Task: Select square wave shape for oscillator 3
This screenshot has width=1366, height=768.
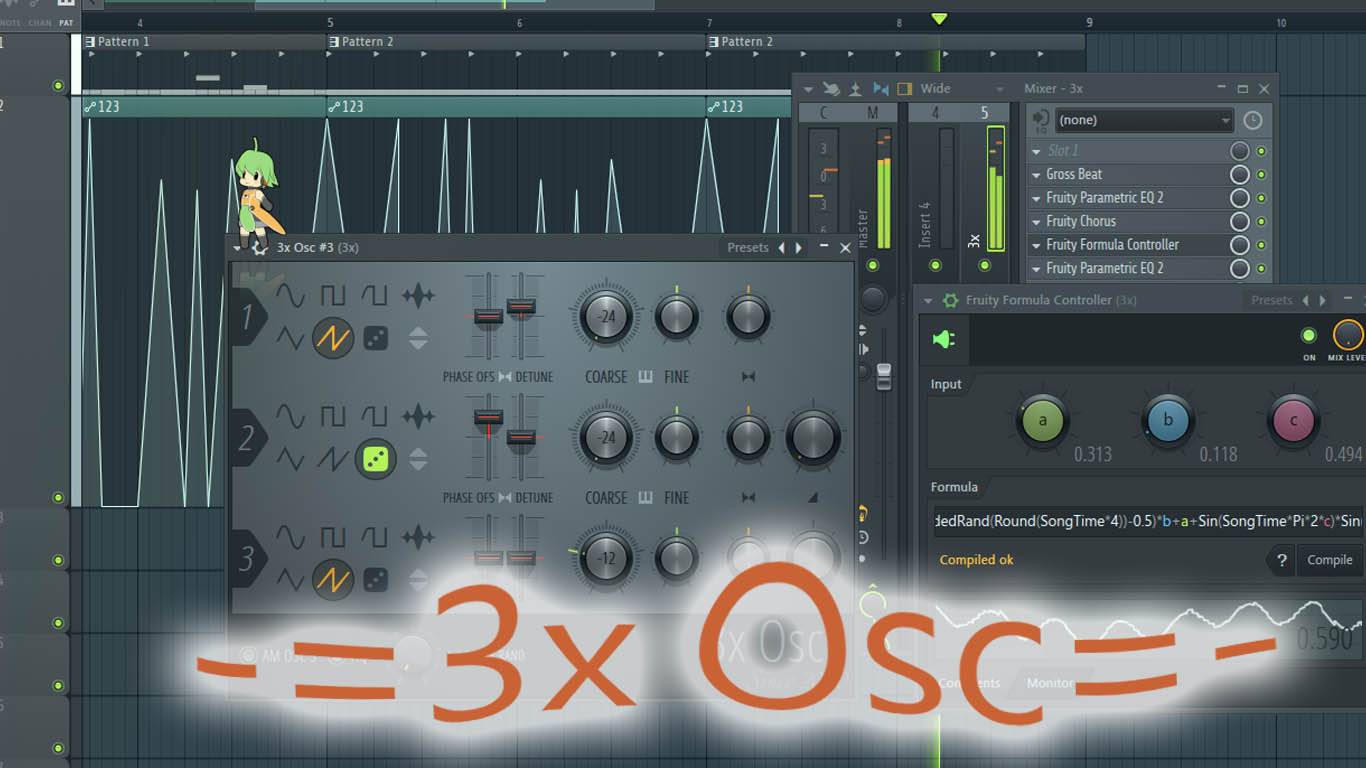Action: [333, 537]
